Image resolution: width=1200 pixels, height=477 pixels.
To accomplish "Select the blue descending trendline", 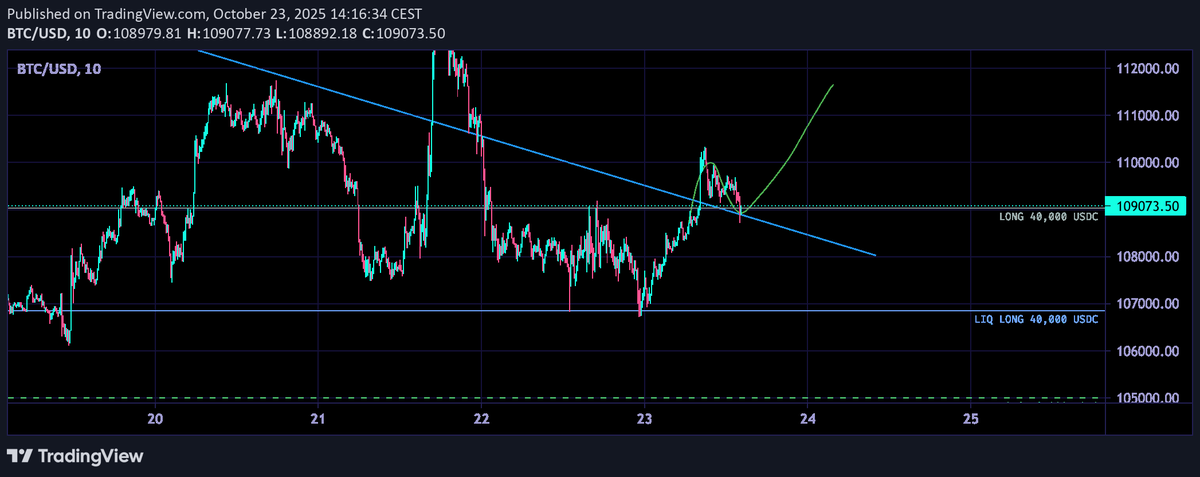I will (x=538, y=152).
